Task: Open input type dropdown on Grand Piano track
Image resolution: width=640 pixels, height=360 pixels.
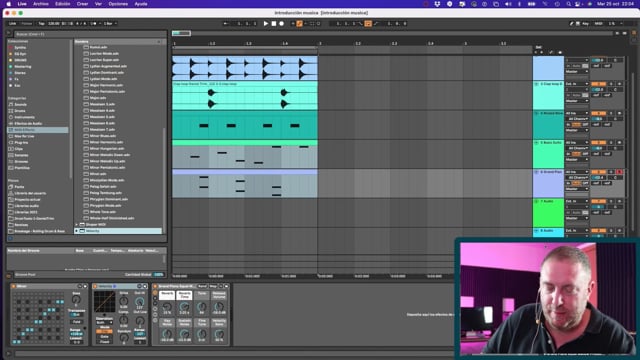Action: (x=577, y=172)
